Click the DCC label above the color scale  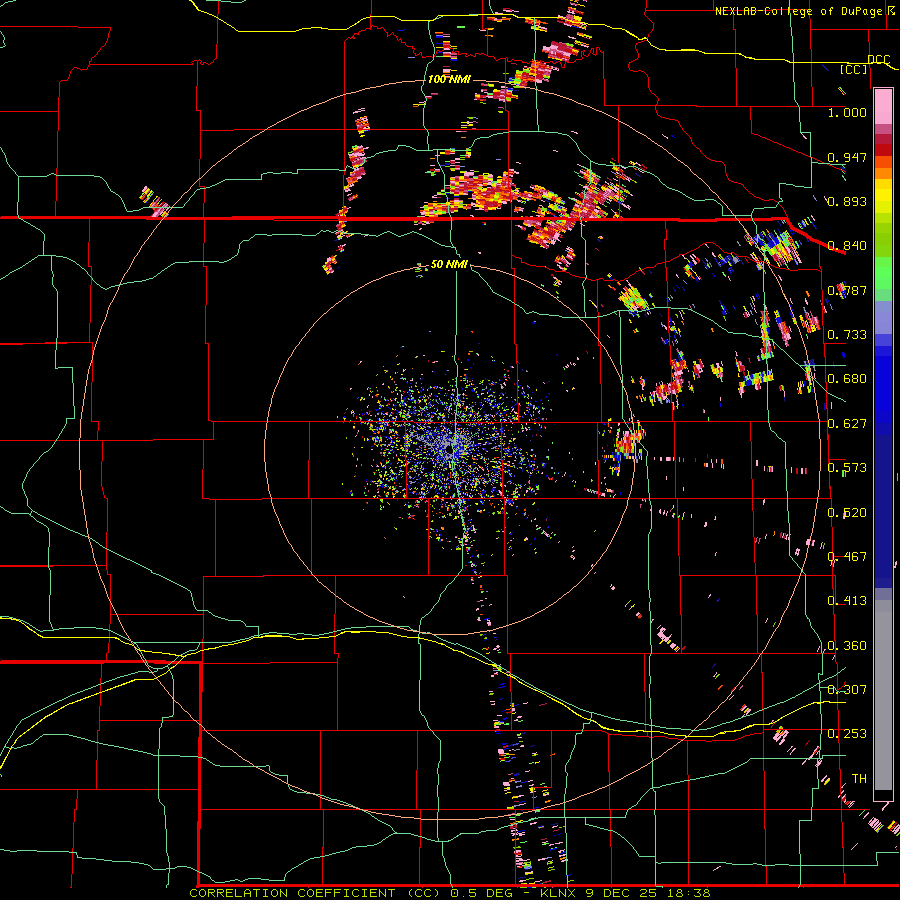pyautogui.click(x=879, y=60)
